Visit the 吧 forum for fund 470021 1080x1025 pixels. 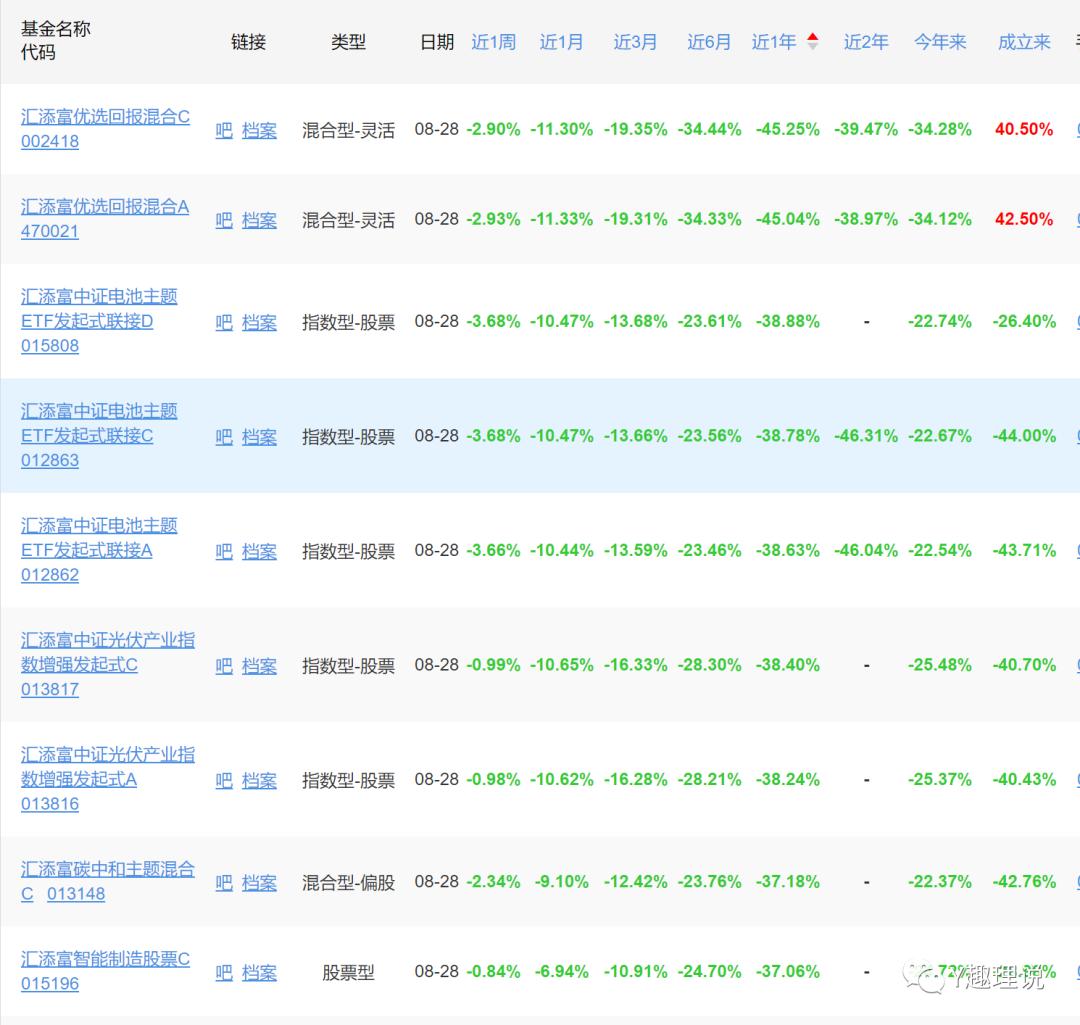224,220
